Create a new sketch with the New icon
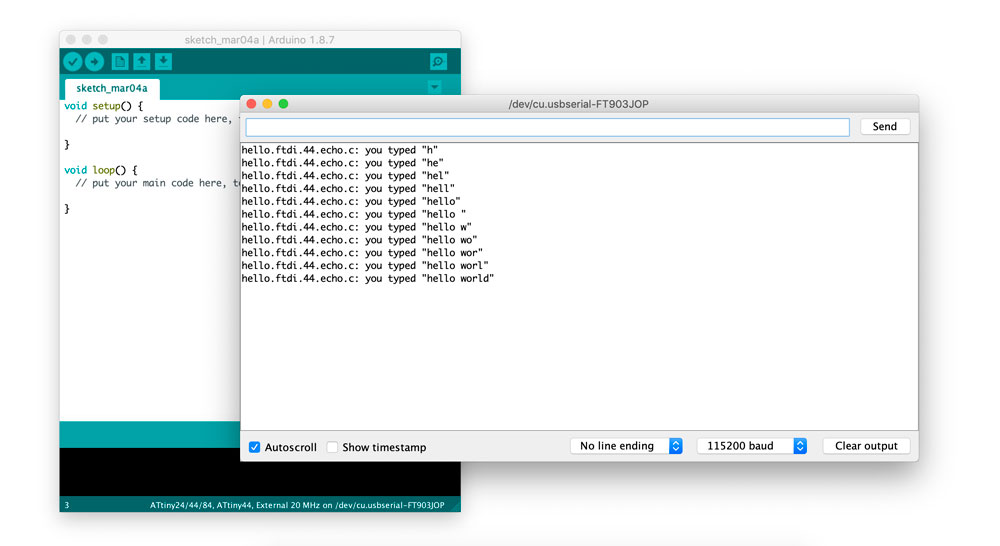 tap(119, 62)
